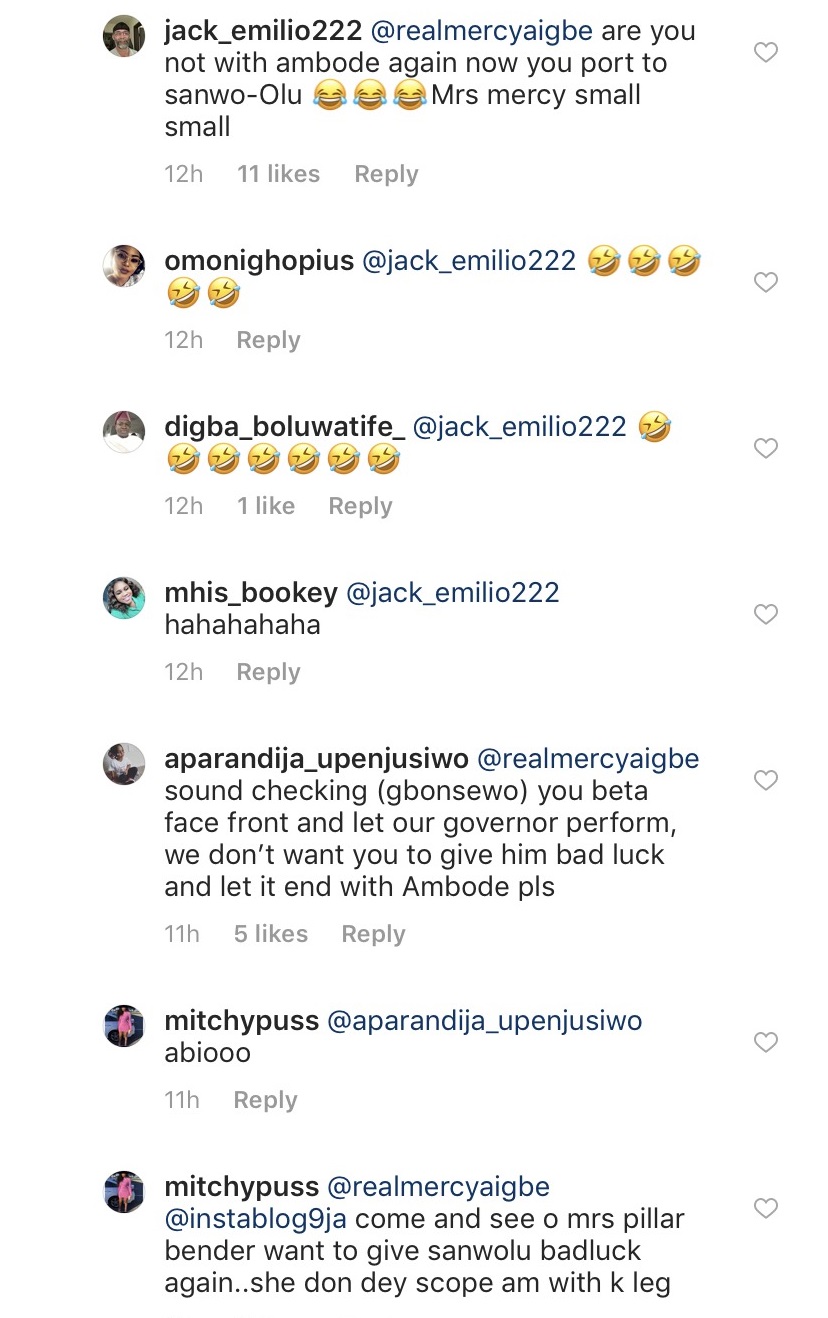Like digba_boluwatife_'s comment
Viewport: 828px width, 1318px height.
[x=765, y=449]
